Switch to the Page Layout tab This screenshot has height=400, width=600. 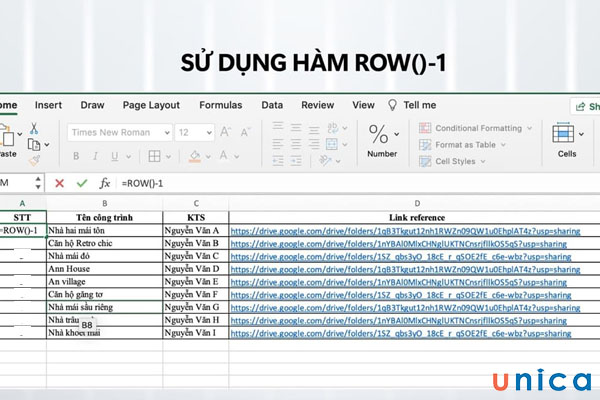(151, 105)
